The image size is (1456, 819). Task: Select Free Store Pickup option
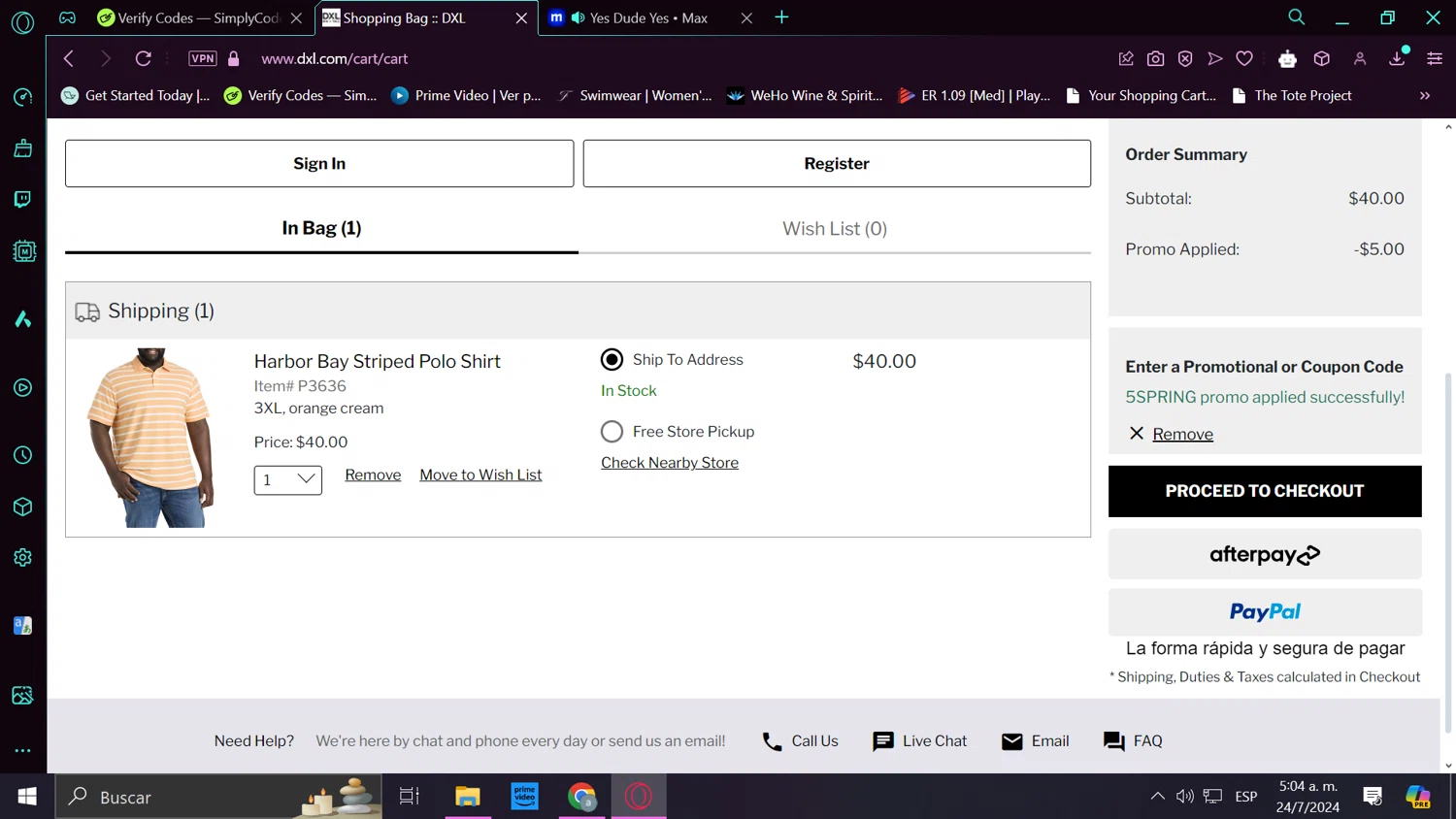click(612, 432)
